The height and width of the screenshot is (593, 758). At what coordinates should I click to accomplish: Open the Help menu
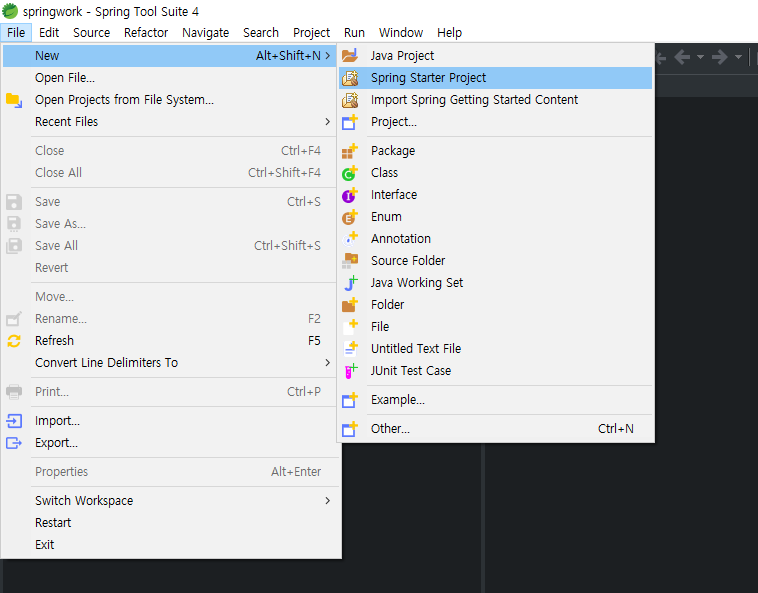pyautogui.click(x=450, y=32)
